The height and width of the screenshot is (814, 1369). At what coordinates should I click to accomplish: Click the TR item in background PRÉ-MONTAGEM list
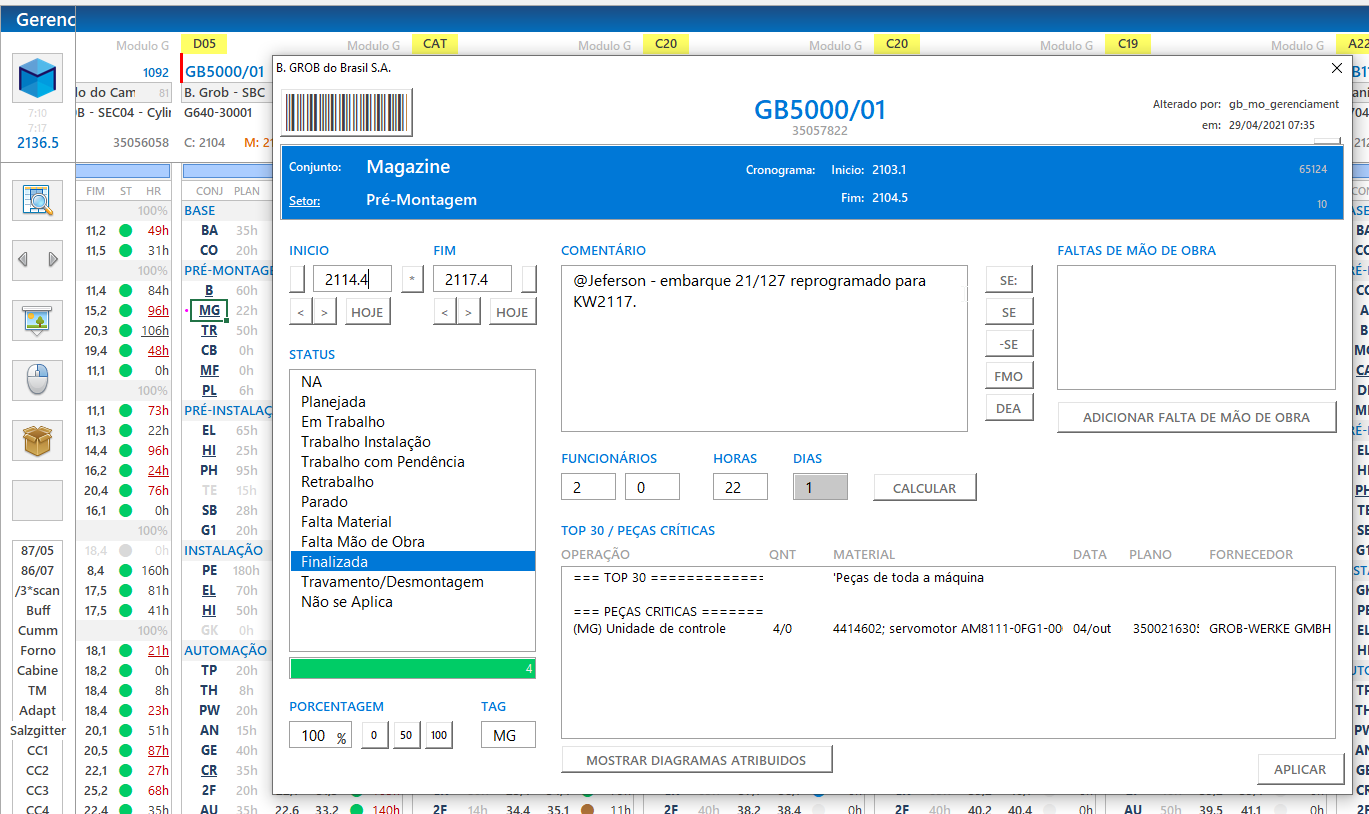[209, 330]
